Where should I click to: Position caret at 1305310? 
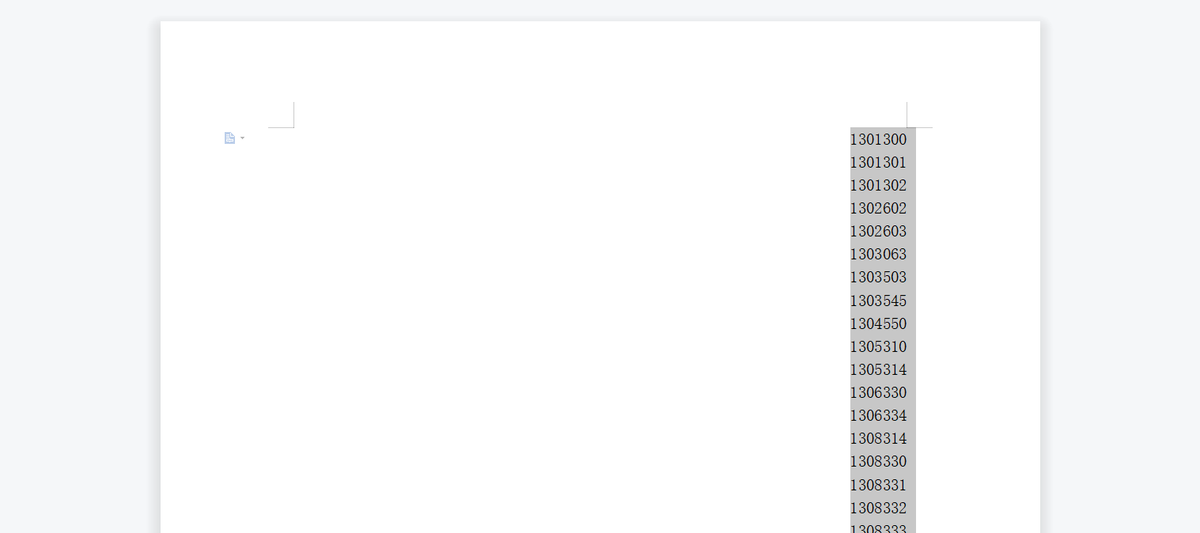pyautogui.click(x=878, y=347)
